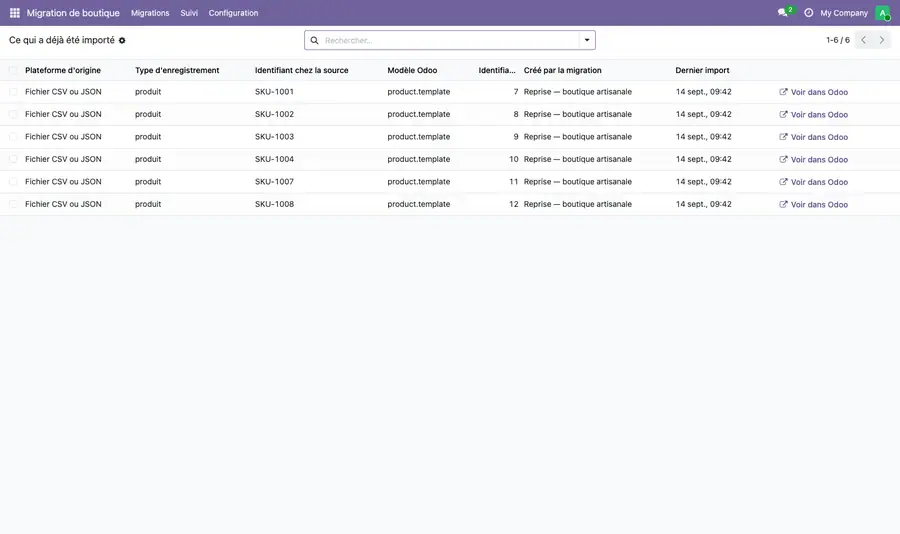Screen dimensions: 900x534
Task: Tick the checkbox for SKU-1003 row
Action: [13, 137]
